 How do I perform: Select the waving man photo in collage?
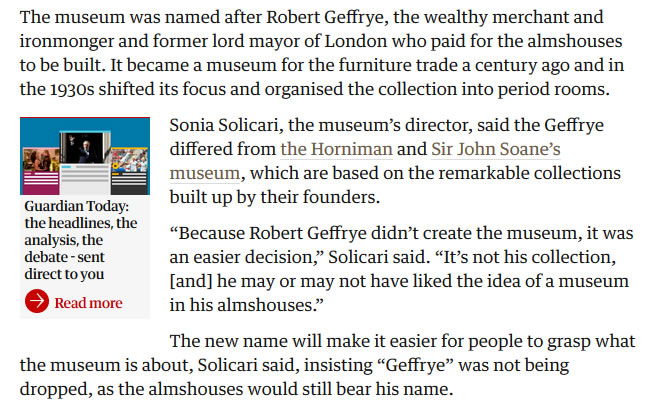click(85, 148)
